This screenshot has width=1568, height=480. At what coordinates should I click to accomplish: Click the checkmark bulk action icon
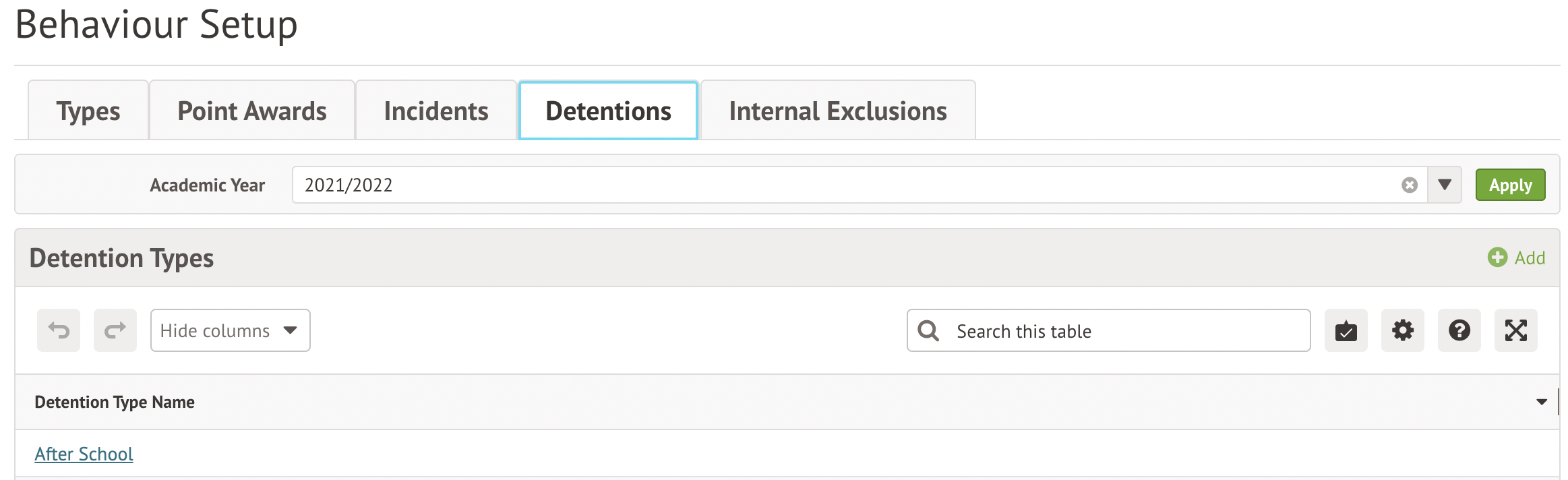point(1346,330)
